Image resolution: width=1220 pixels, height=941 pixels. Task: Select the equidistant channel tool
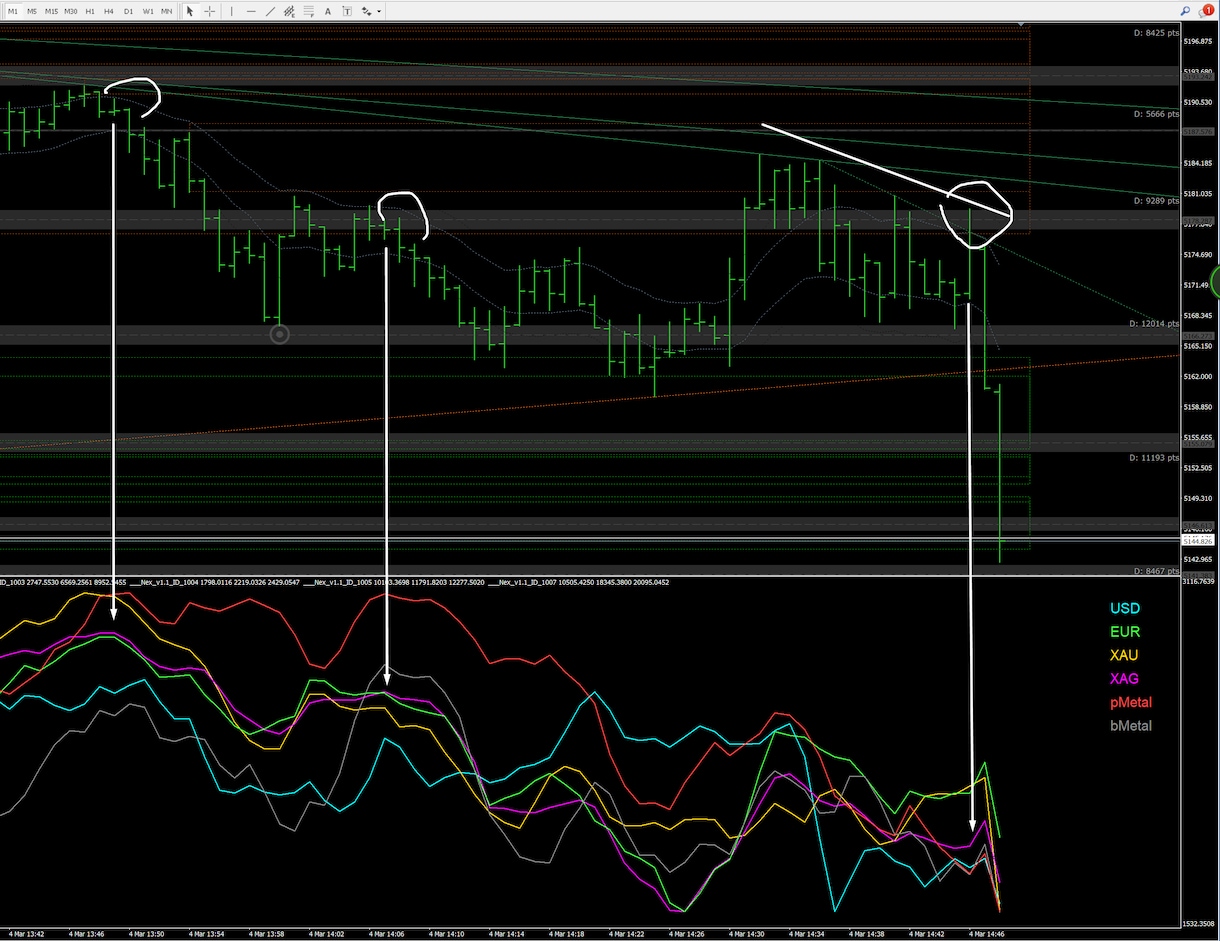[x=289, y=11]
